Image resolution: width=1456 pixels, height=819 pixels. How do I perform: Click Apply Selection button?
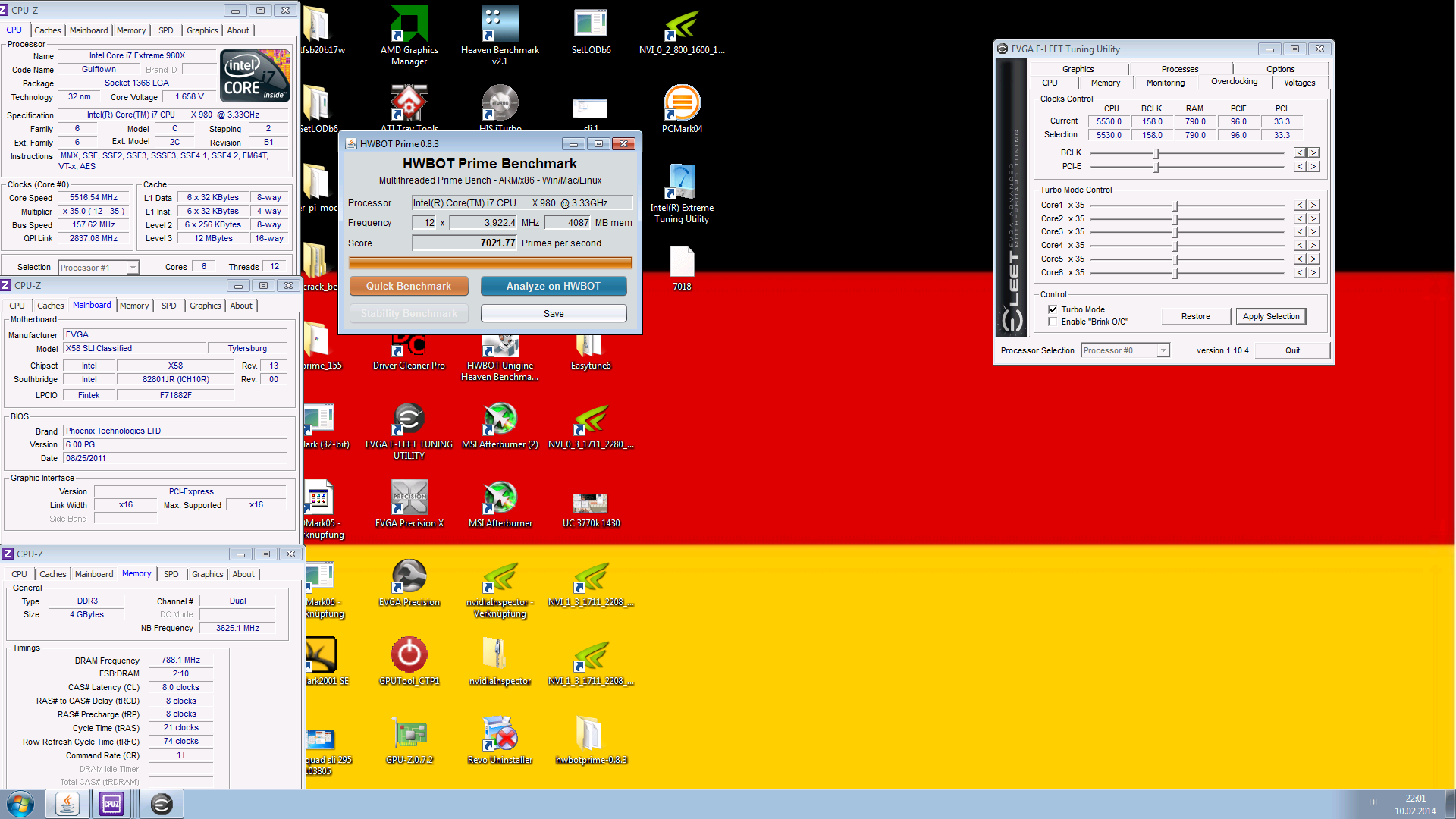tap(1271, 316)
